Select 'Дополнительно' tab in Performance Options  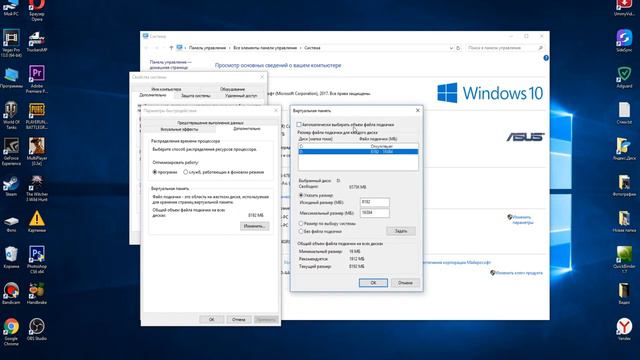click(247, 129)
